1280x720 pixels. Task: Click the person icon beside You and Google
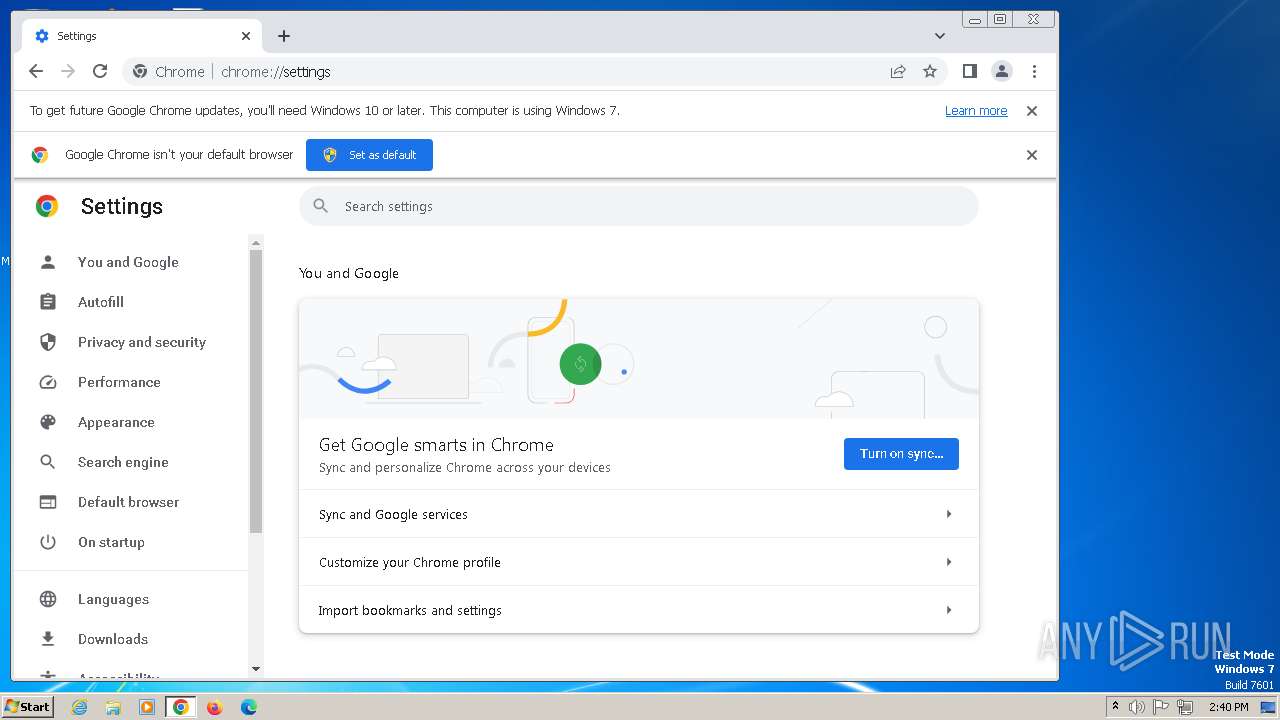tap(47, 262)
